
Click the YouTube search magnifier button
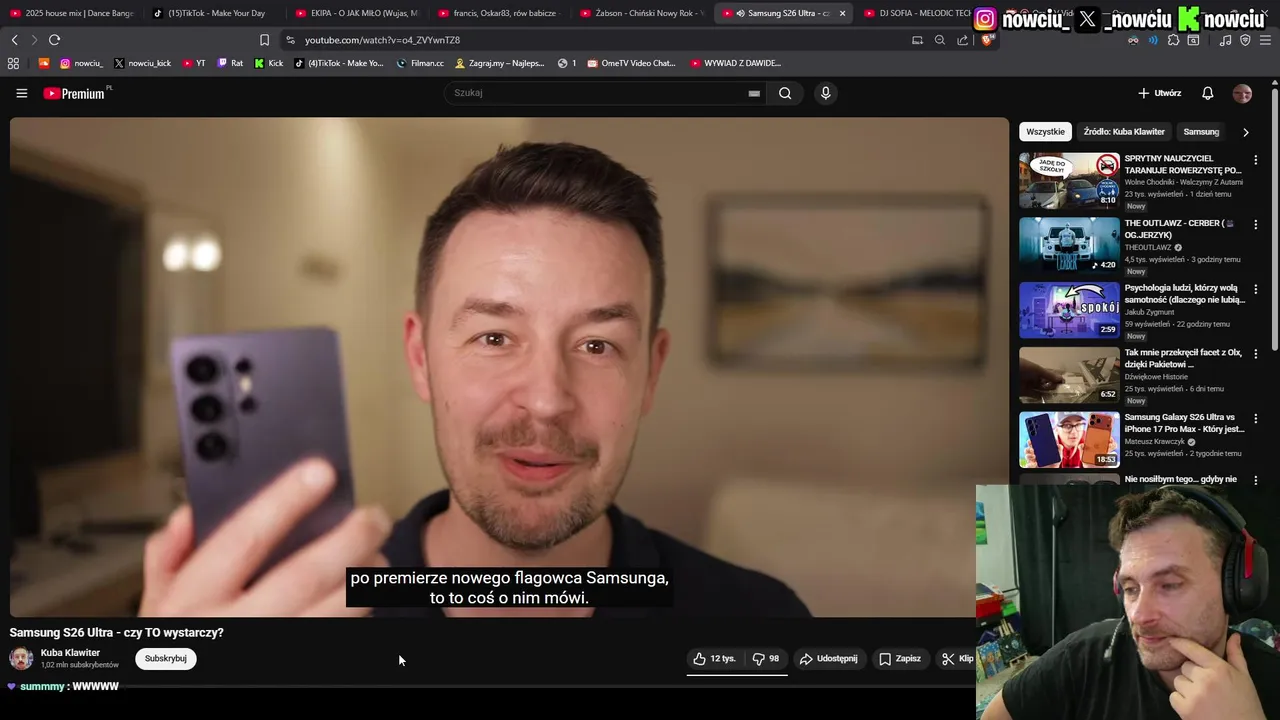pyautogui.click(x=785, y=93)
